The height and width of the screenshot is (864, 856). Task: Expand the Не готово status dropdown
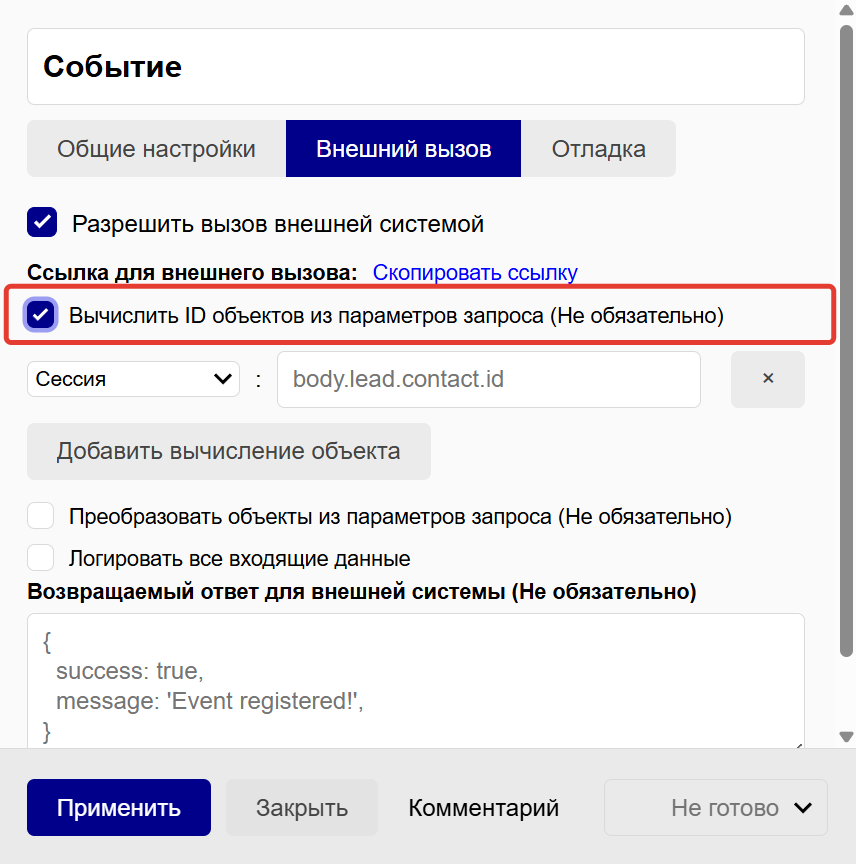(x=716, y=807)
